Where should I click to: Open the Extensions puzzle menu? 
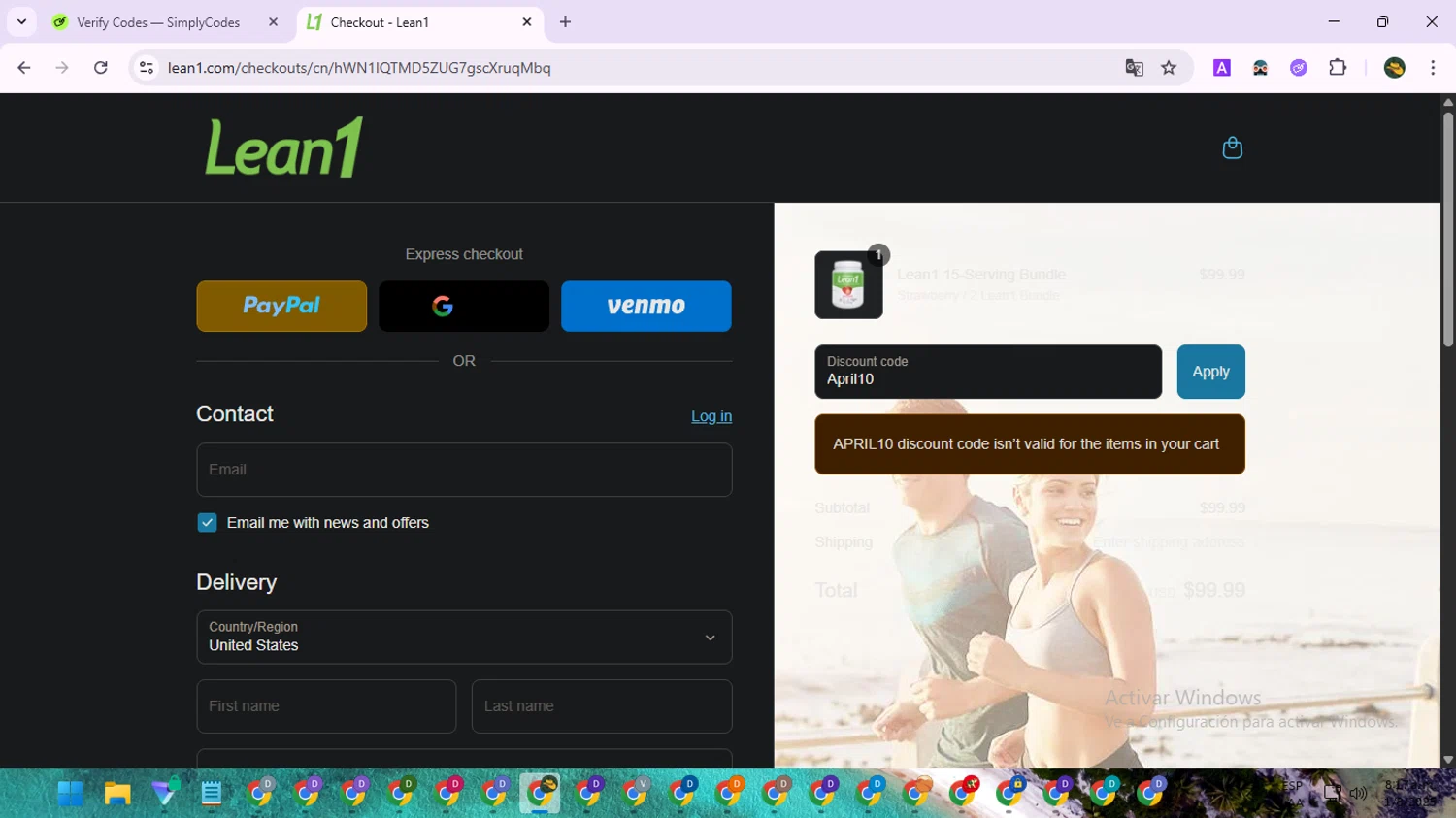pyautogui.click(x=1338, y=68)
